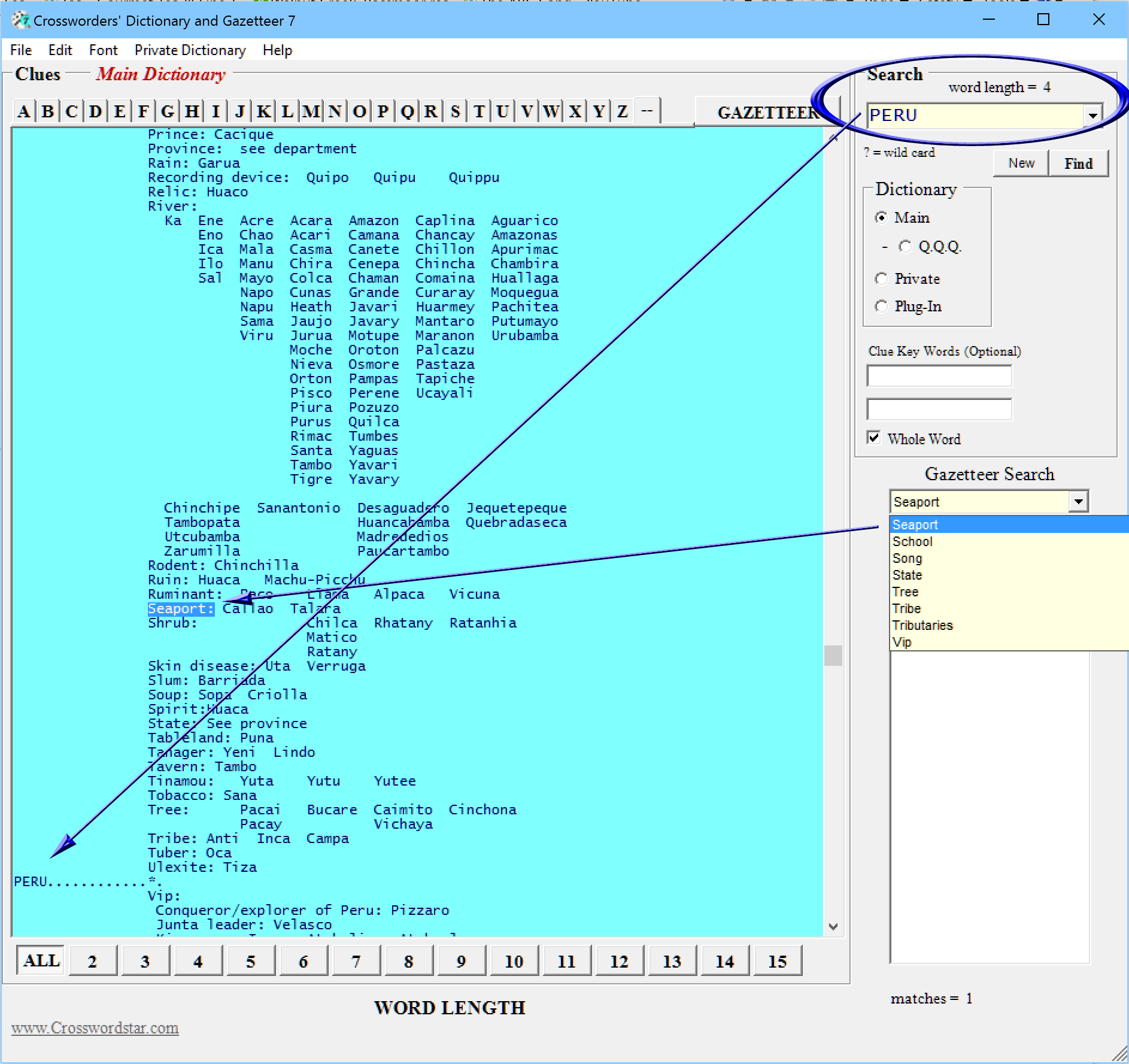The width and height of the screenshot is (1129, 1064).
Task: Click the ALL word length button
Action: (41, 961)
